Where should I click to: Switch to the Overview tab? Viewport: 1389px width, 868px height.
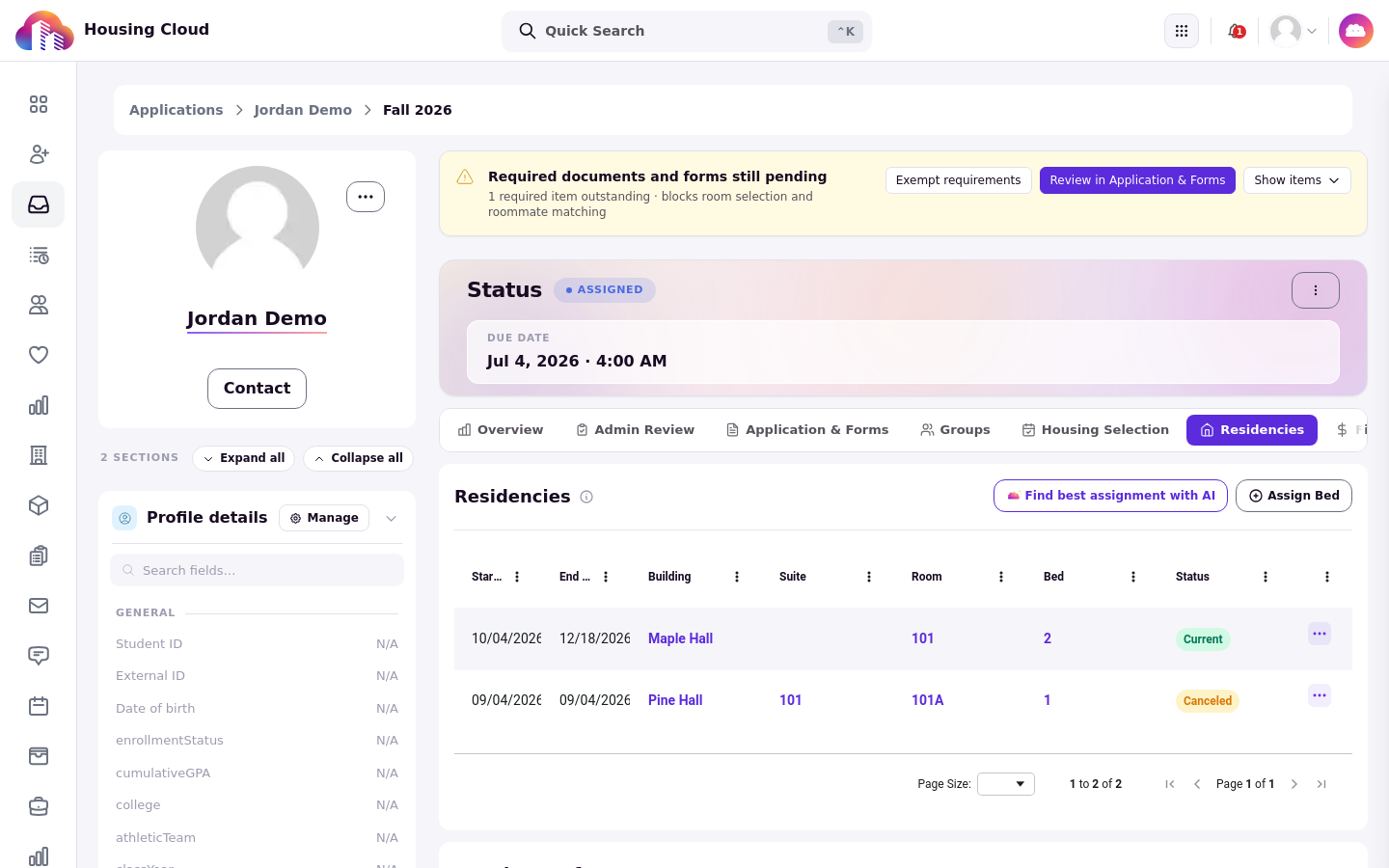tap(501, 430)
